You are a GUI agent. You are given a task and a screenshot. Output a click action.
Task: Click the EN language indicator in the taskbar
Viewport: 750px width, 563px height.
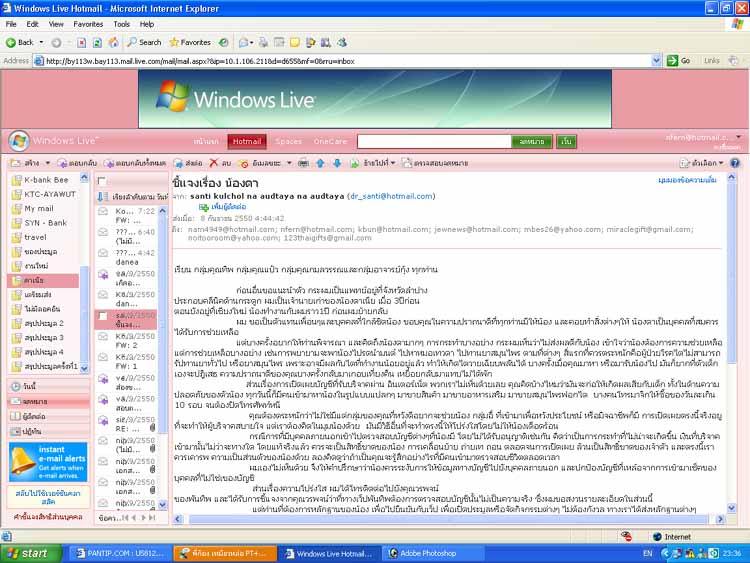648,553
